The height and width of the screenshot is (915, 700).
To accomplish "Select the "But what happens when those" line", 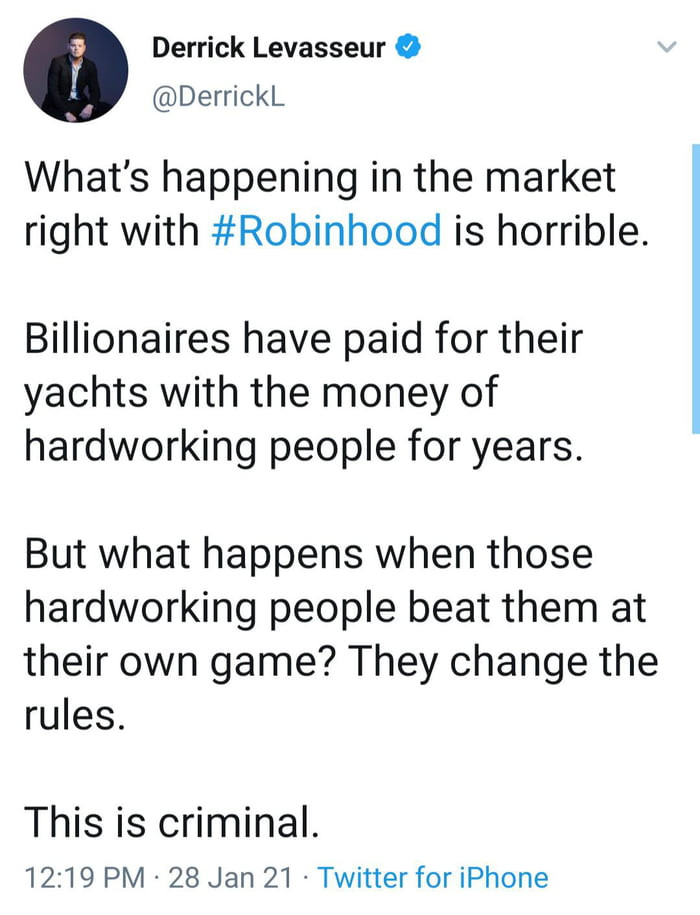I will 309,554.
